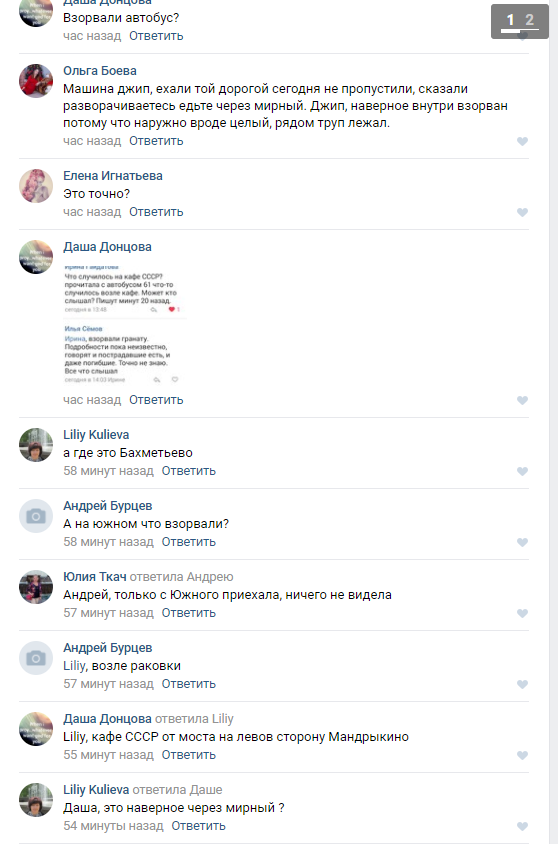Click heart on Даша Донцова's image comment

(522, 400)
